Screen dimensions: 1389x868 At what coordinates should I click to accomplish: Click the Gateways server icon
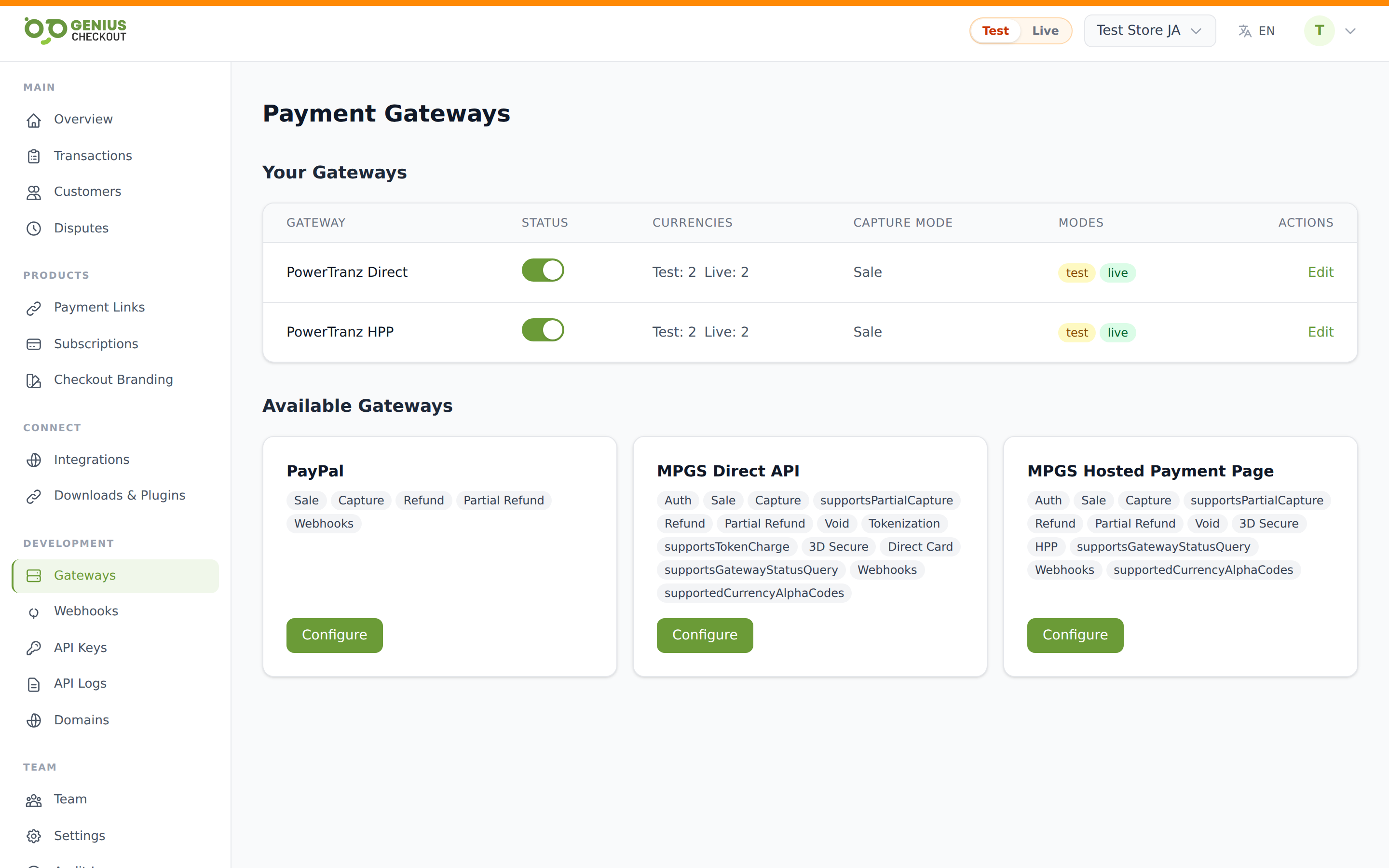34,576
